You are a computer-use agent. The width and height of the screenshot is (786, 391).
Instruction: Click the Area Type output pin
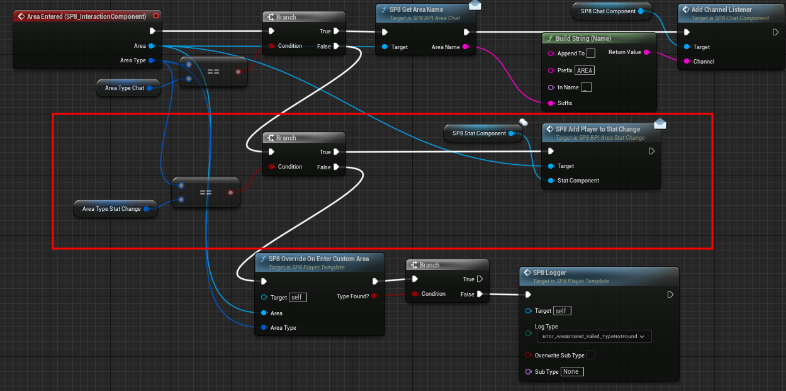tap(151, 61)
